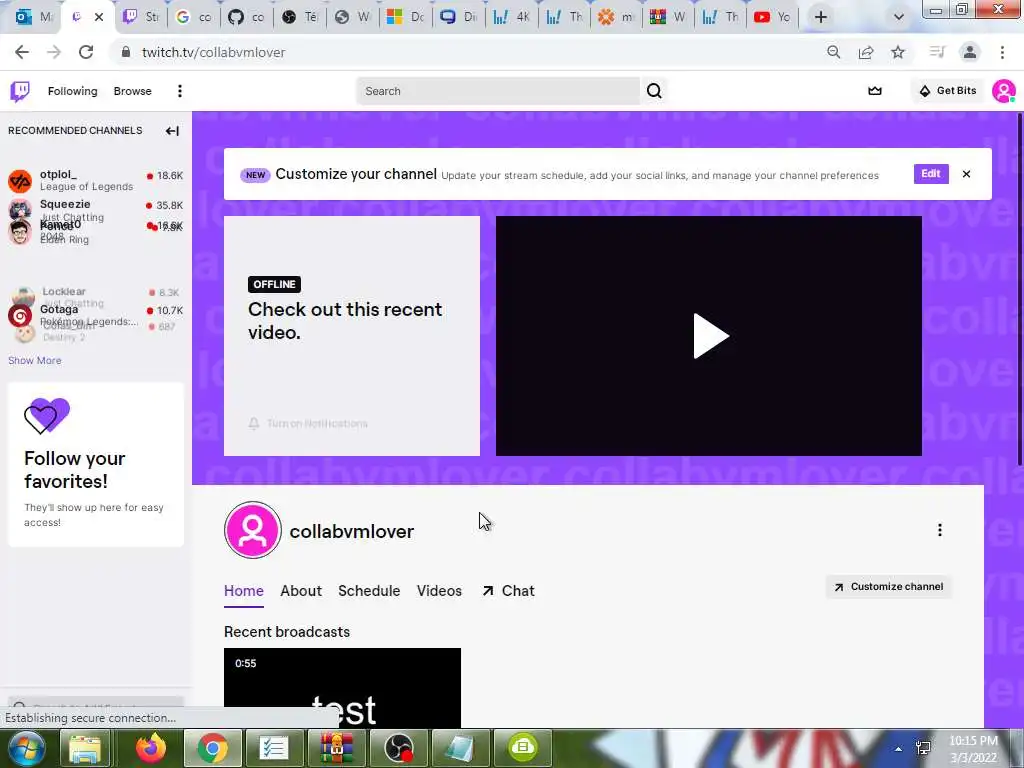Switch to the About tab

pyautogui.click(x=301, y=591)
